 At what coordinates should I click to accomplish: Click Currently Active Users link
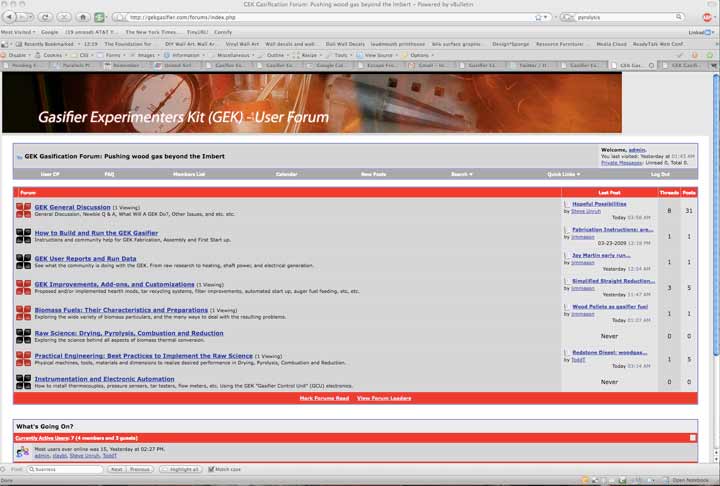pos(42,438)
